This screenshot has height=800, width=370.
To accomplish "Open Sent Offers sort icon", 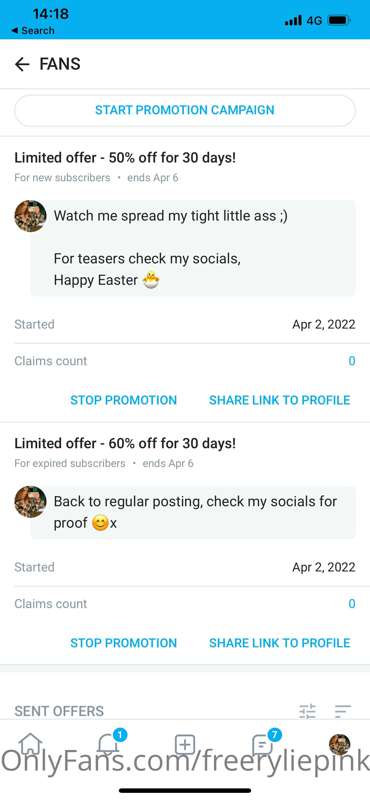I will [x=342, y=711].
